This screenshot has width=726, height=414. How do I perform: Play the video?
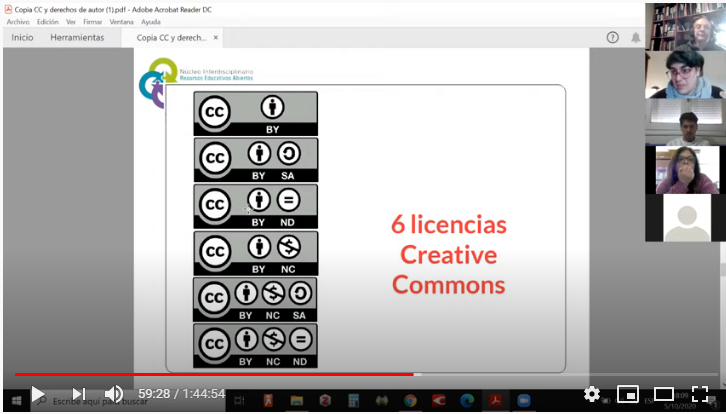pyautogui.click(x=38, y=394)
